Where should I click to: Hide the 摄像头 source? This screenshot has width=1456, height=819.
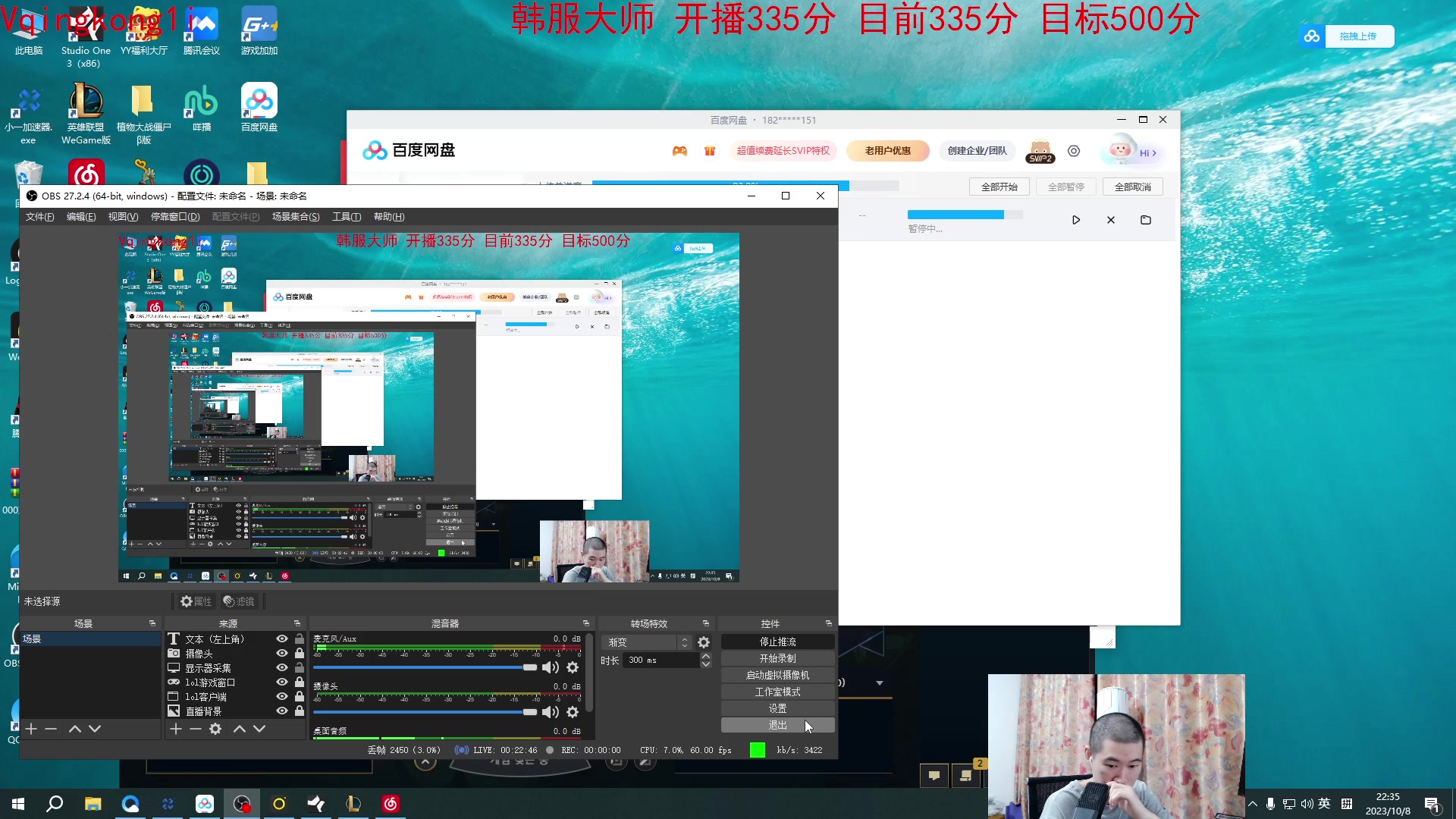coord(281,654)
